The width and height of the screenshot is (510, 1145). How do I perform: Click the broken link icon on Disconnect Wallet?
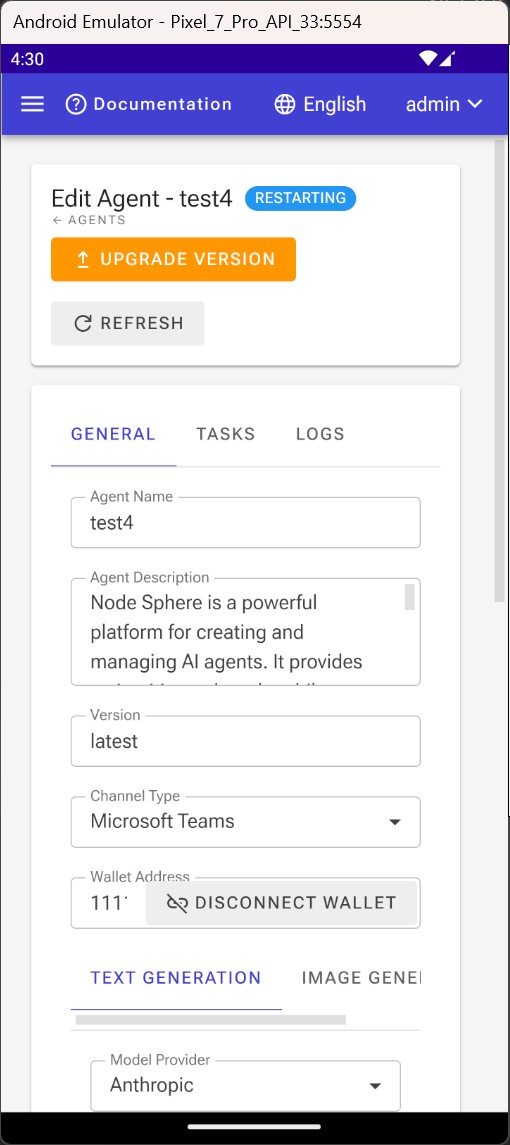[176, 903]
